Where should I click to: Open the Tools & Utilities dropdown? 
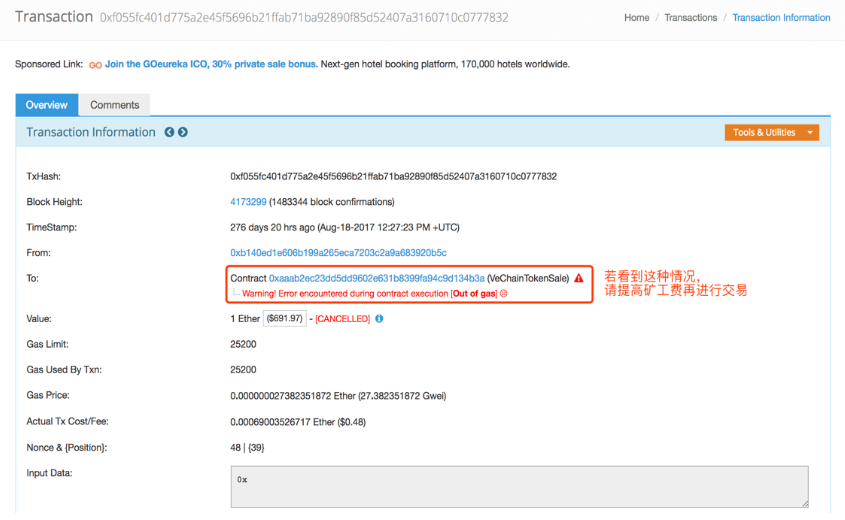764,132
